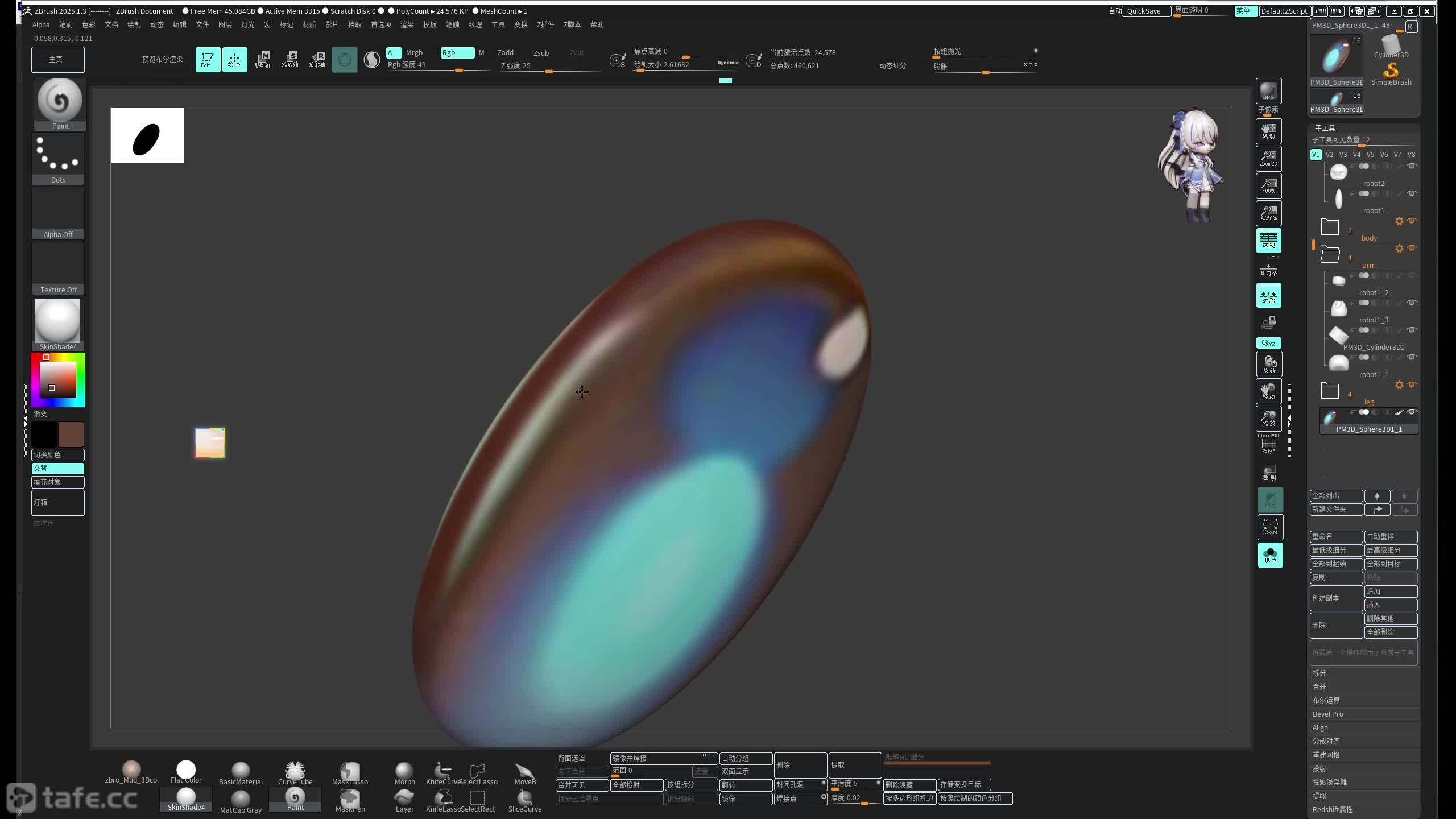This screenshot has height=819, width=1456.
Task: Open the 帮助 help menu
Action: point(597,24)
